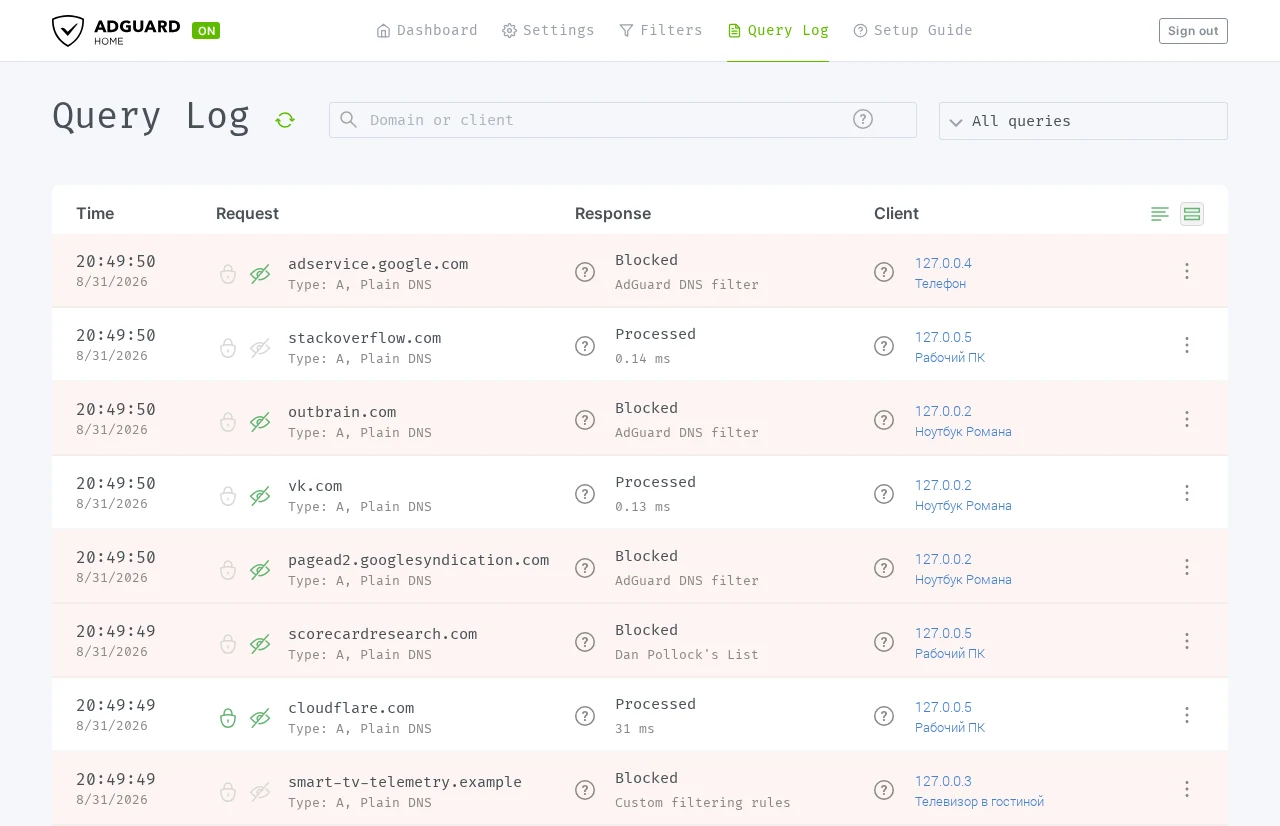Click the Time column header

click(95, 214)
